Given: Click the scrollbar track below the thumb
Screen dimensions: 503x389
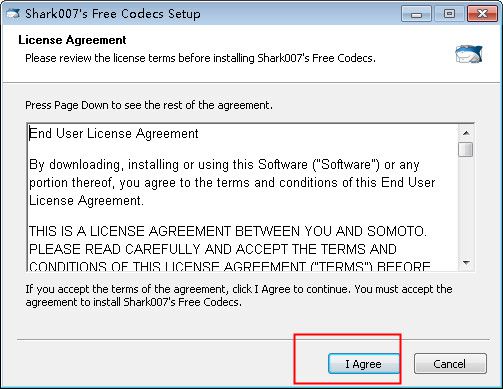Looking at the screenshot, I should pyautogui.click(x=466, y=206).
